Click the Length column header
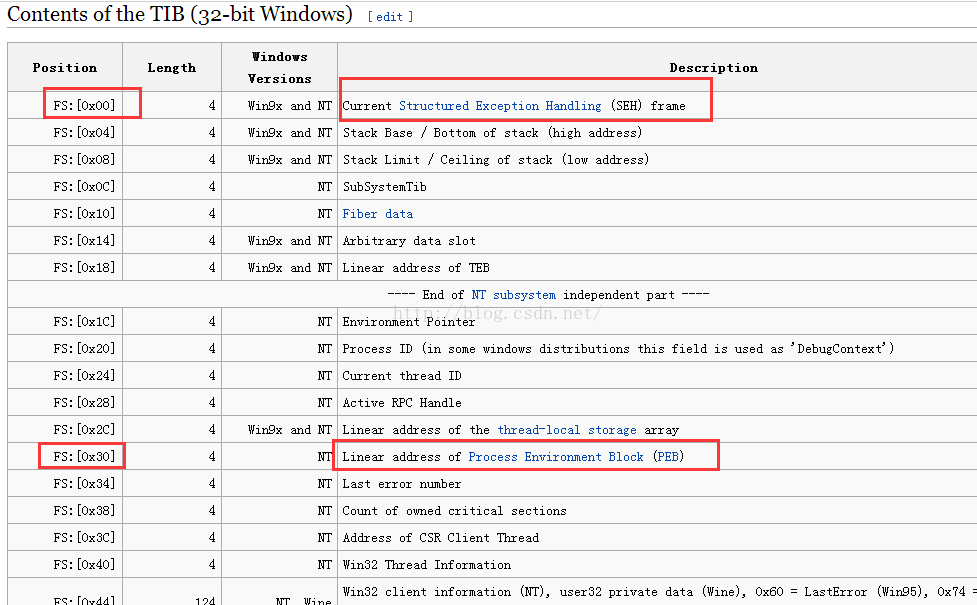Screen dimensions: 977x605 pos(171,67)
